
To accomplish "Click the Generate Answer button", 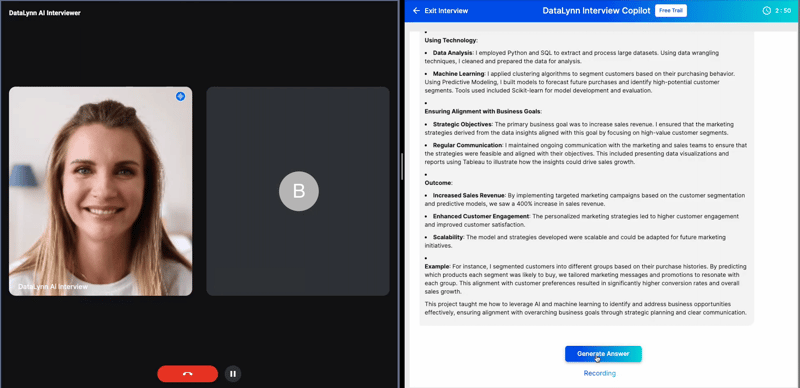I will pos(603,354).
